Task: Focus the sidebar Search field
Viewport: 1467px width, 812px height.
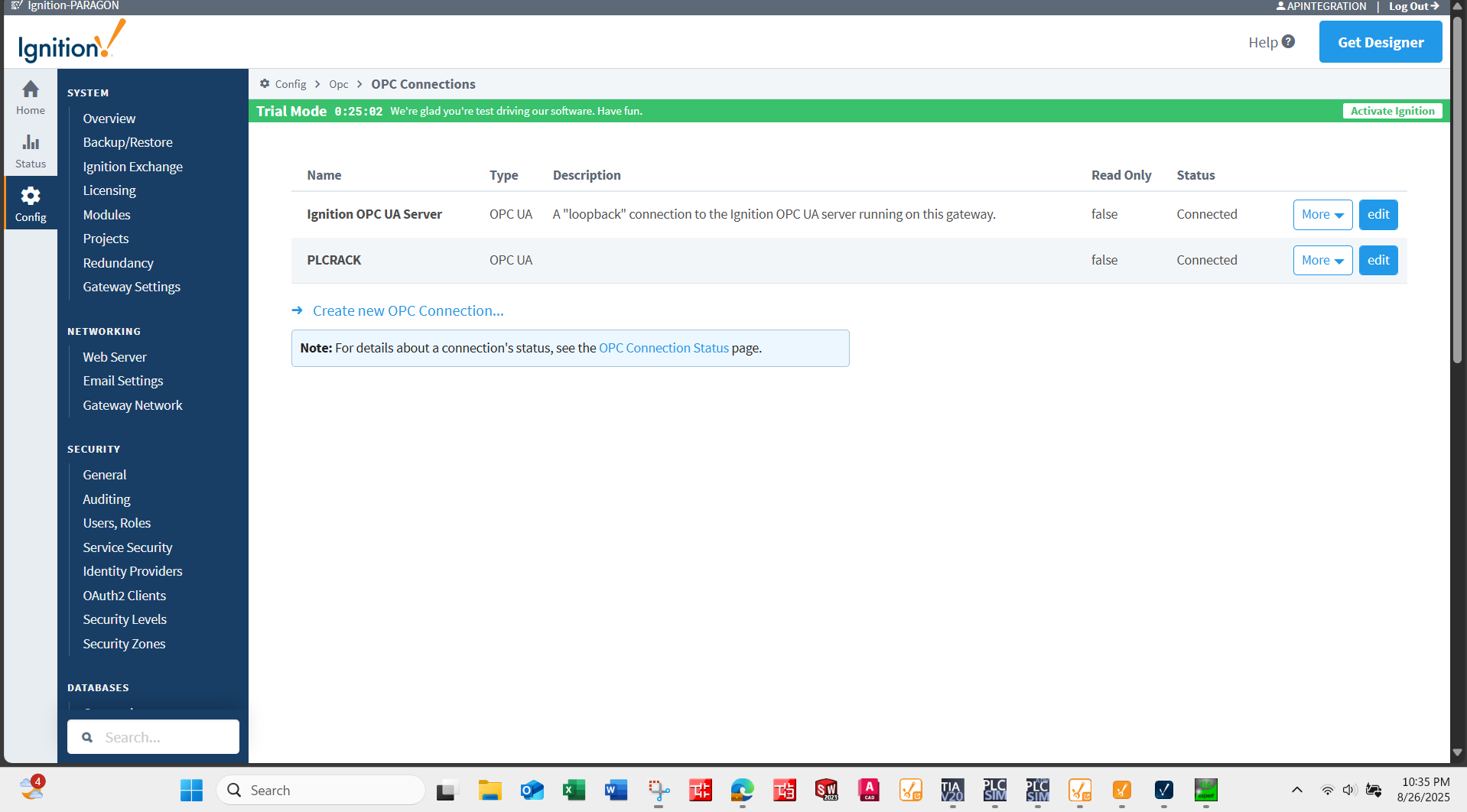Action: [153, 737]
